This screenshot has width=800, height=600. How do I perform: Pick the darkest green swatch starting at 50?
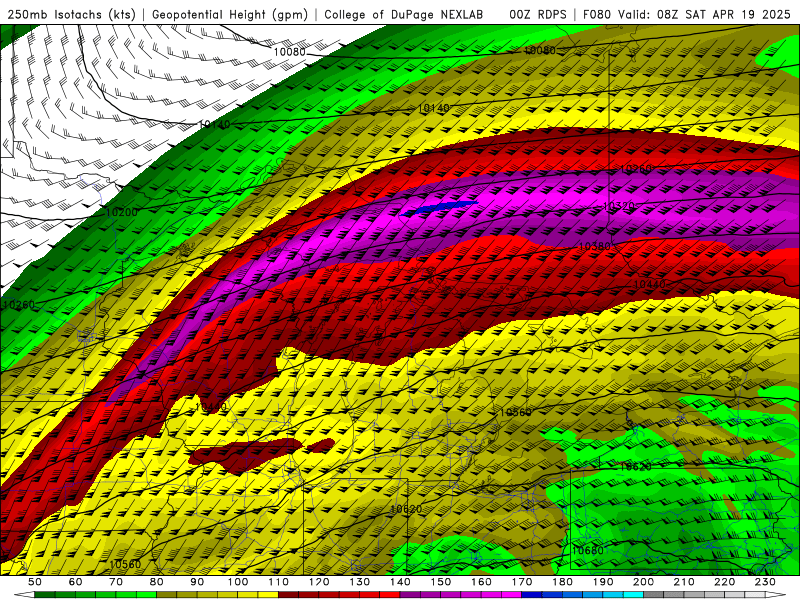point(45,595)
